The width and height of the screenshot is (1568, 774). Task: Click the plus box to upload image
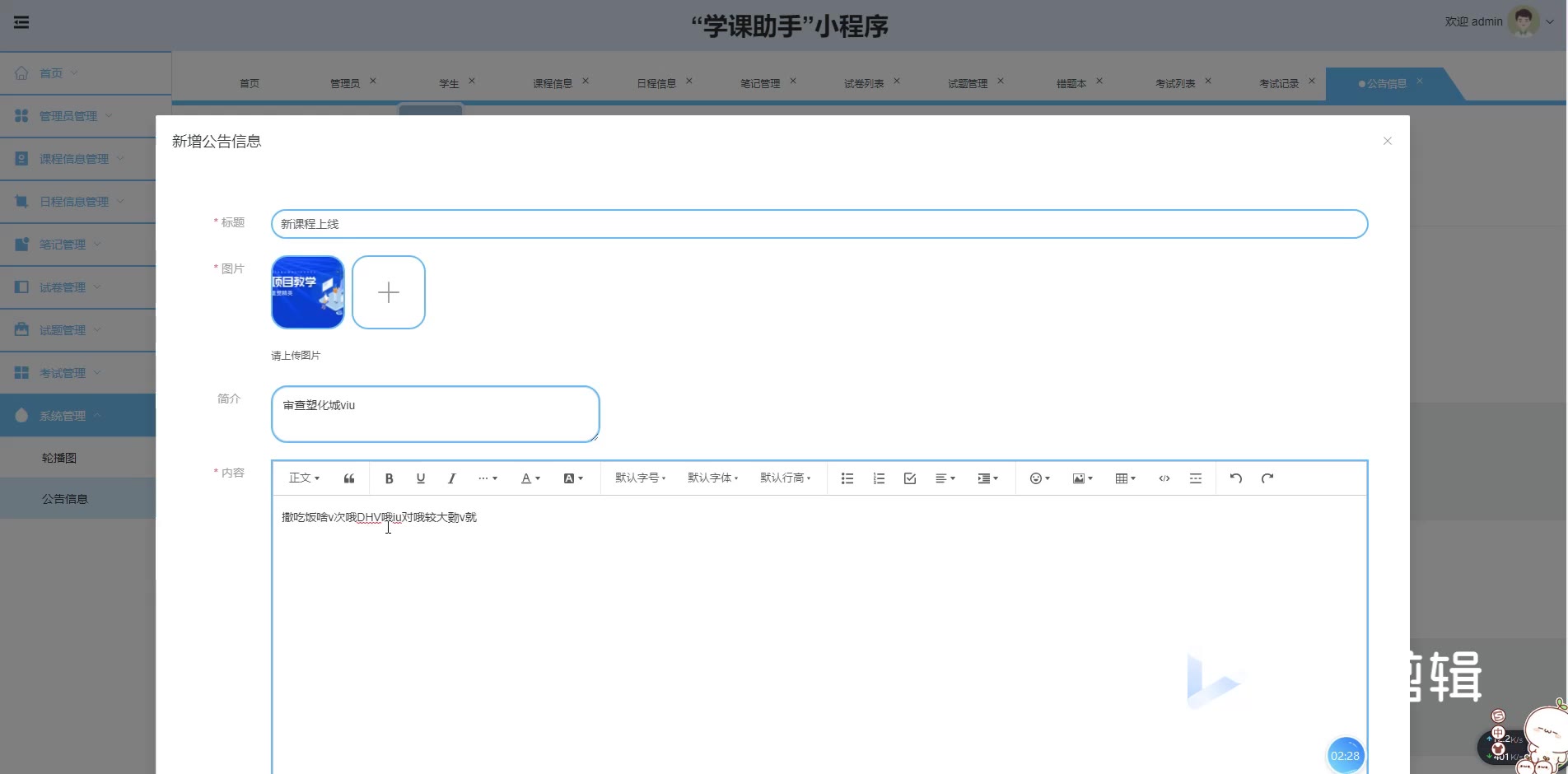click(x=389, y=292)
